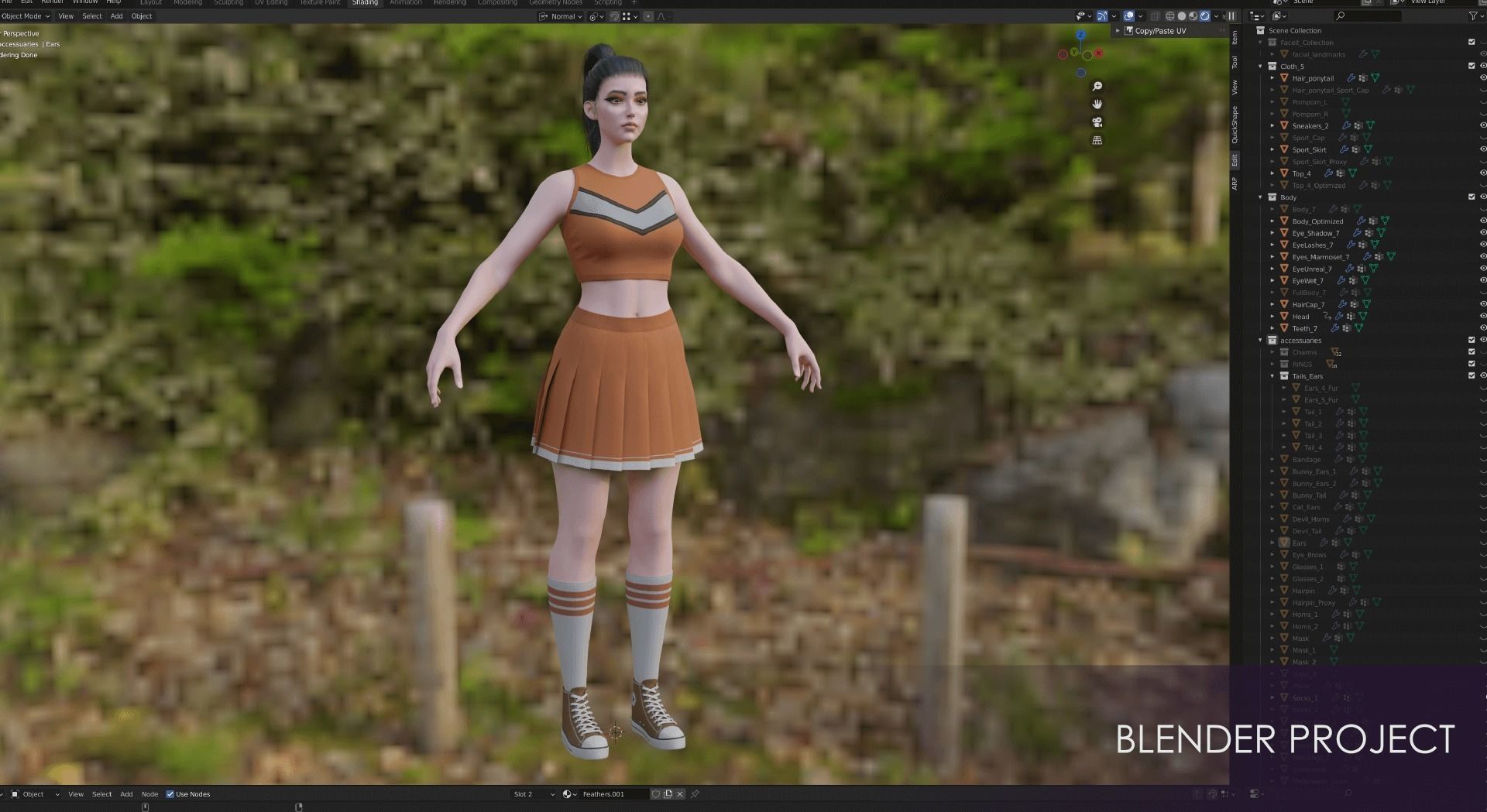Open the viewport Object menu
1487x812 pixels.
pos(142,16)
